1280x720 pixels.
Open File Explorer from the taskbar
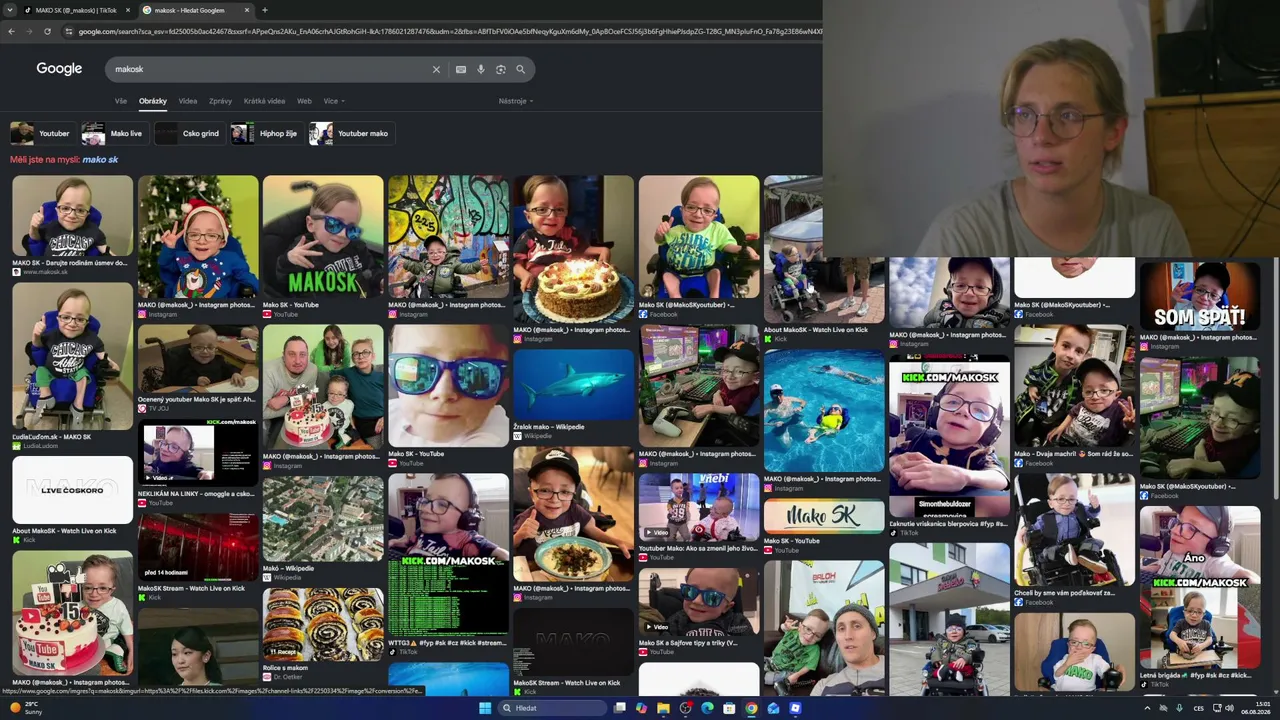[x=663, y=708]
